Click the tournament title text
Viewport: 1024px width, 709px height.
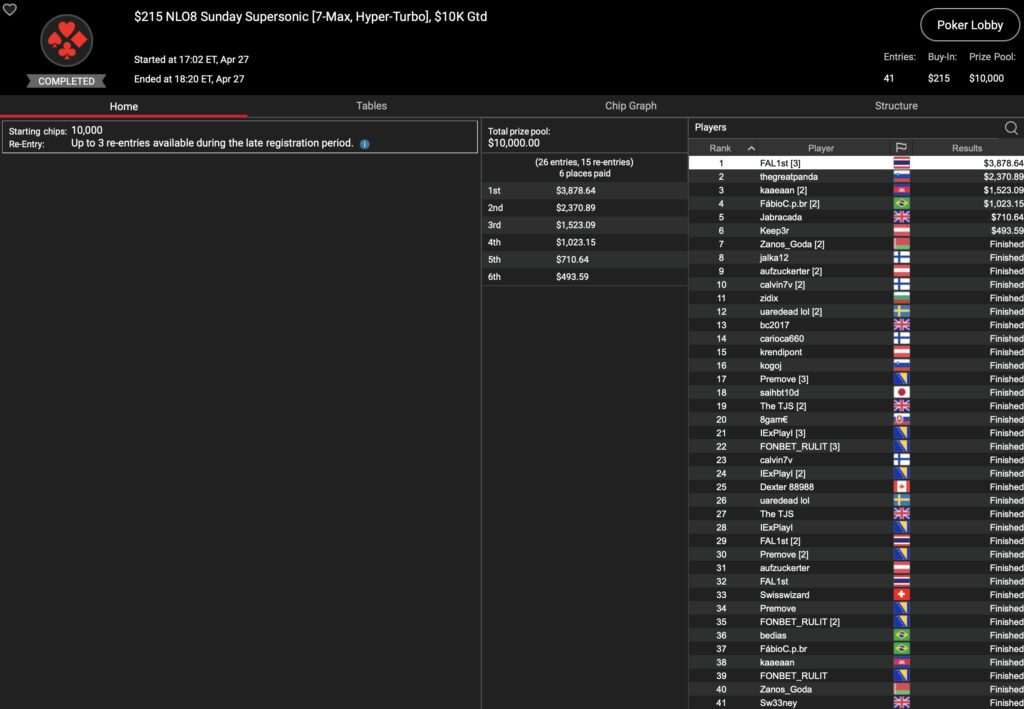310,16
